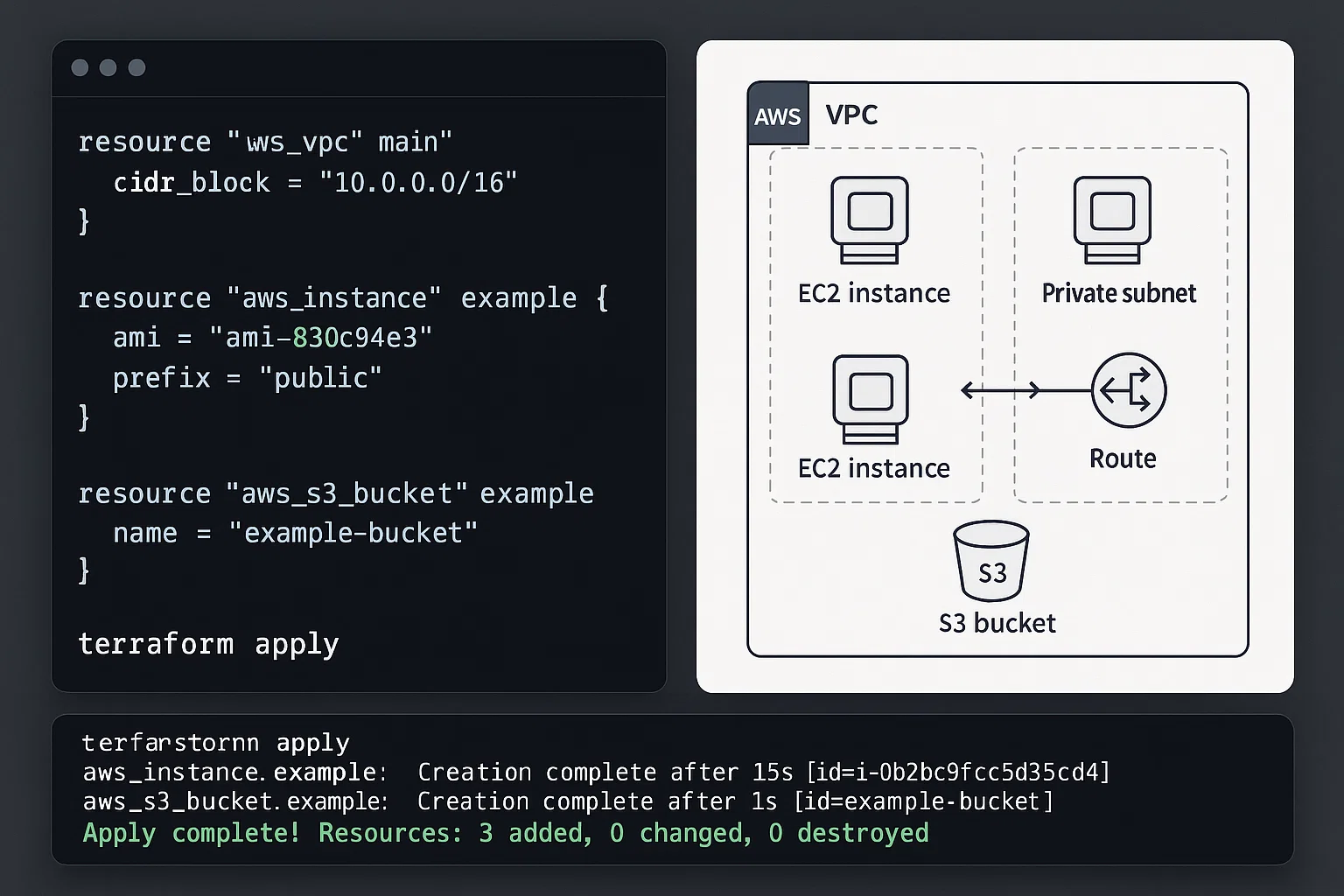Click the green "Apply complete!" summary line

click(x=506, y=832)
